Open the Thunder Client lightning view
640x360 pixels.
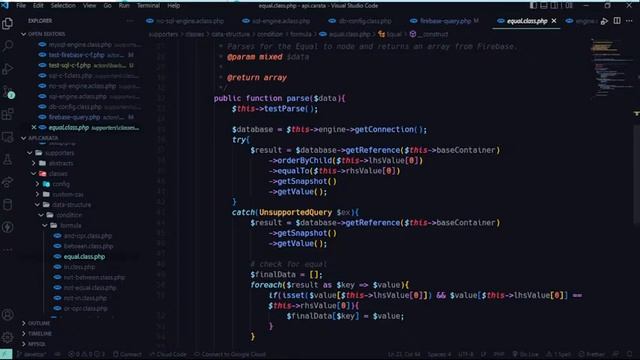click(7, 227)
